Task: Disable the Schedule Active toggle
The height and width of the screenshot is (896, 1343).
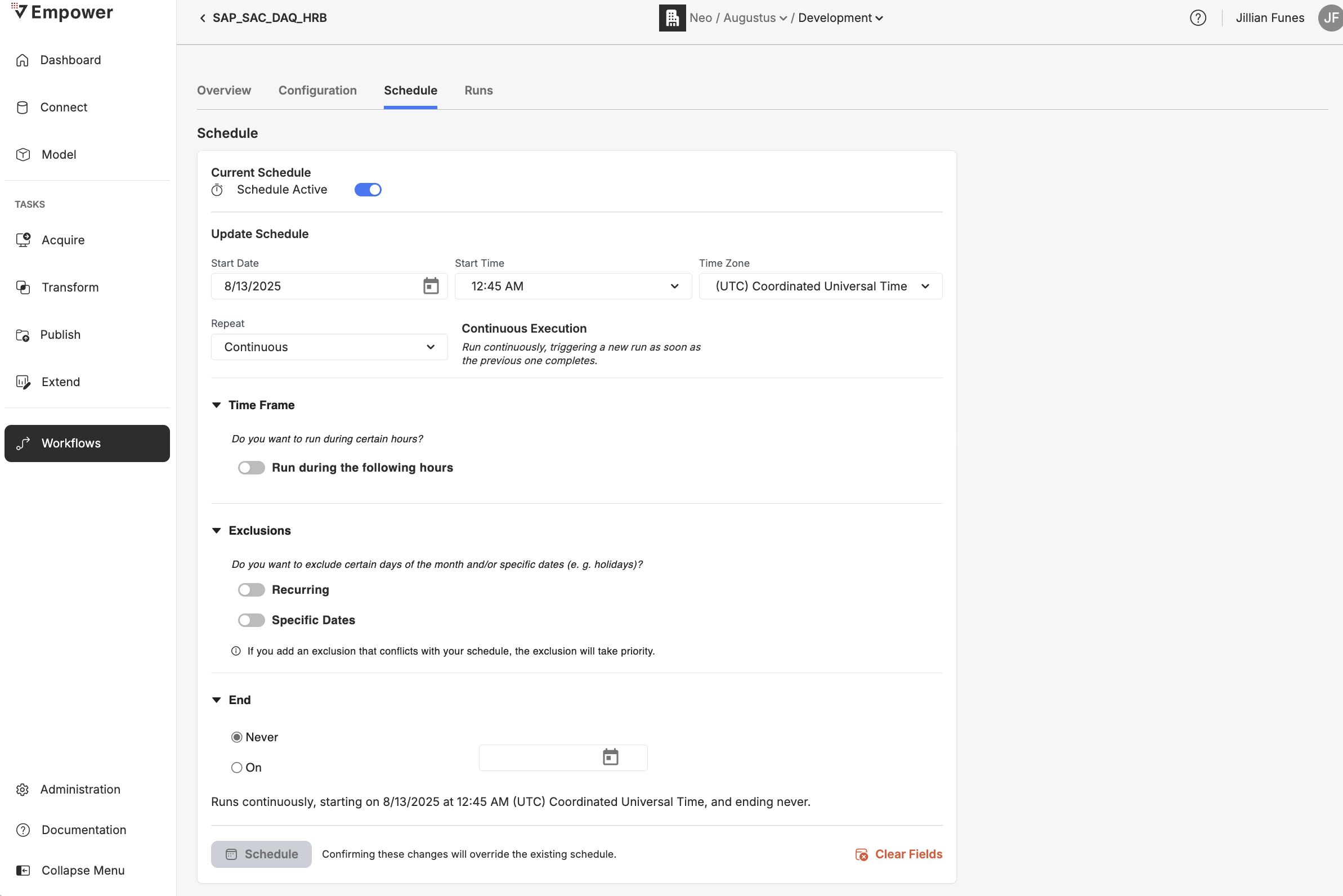Action: point(368,190)
